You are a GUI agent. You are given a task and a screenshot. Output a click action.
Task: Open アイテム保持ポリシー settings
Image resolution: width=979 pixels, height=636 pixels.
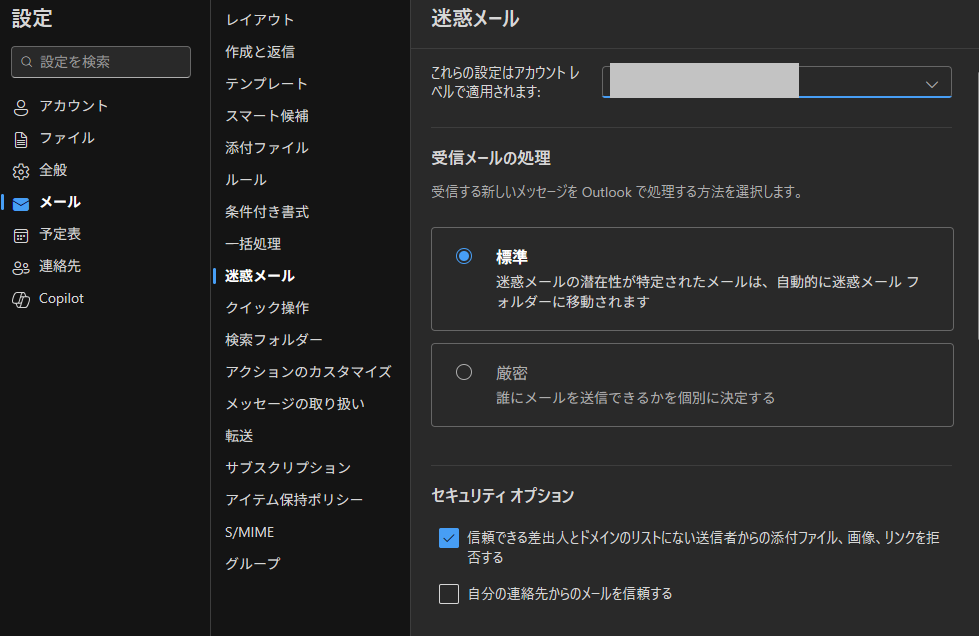coord(294,500)
